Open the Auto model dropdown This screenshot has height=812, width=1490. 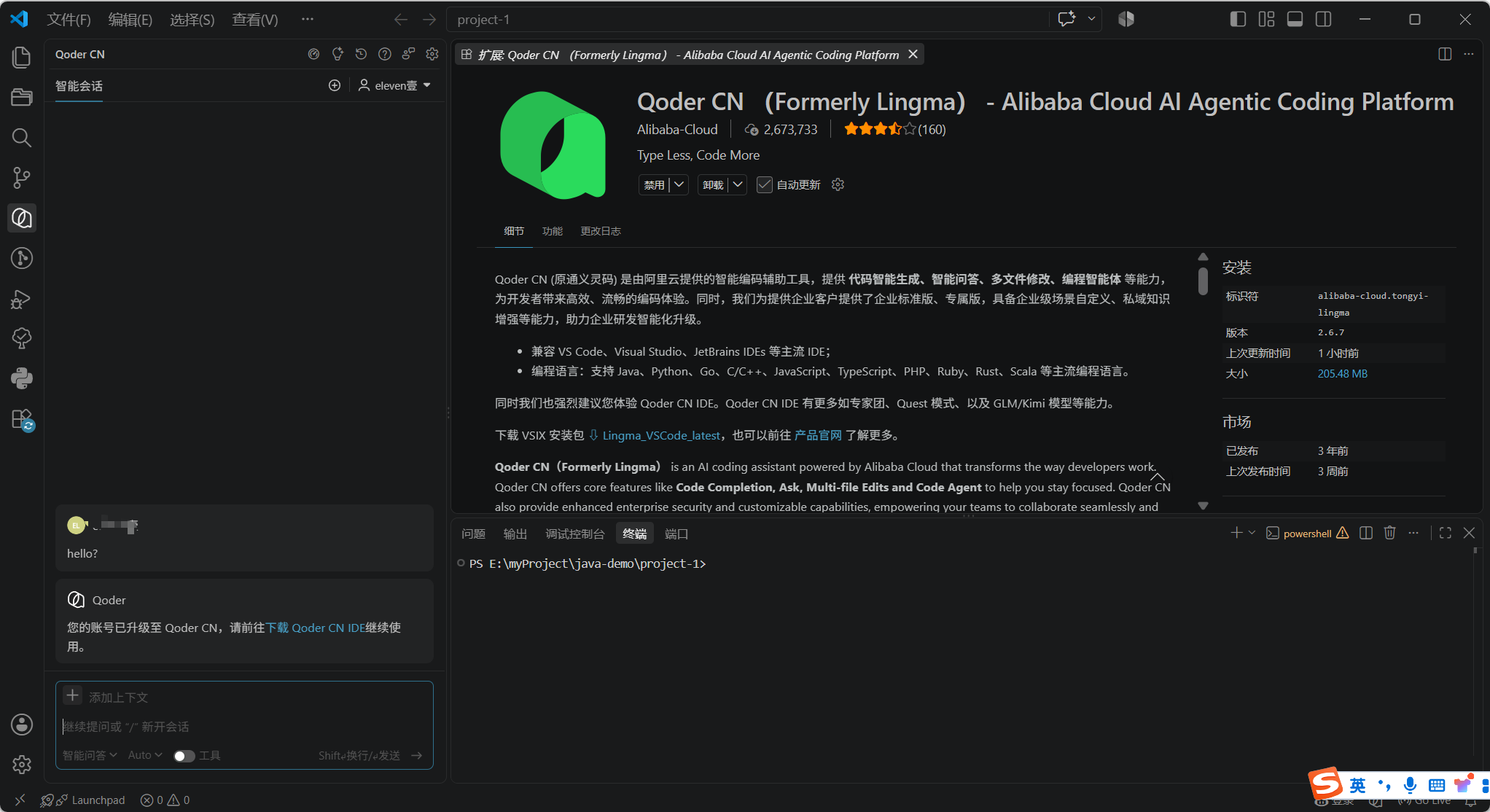point(145,756)
